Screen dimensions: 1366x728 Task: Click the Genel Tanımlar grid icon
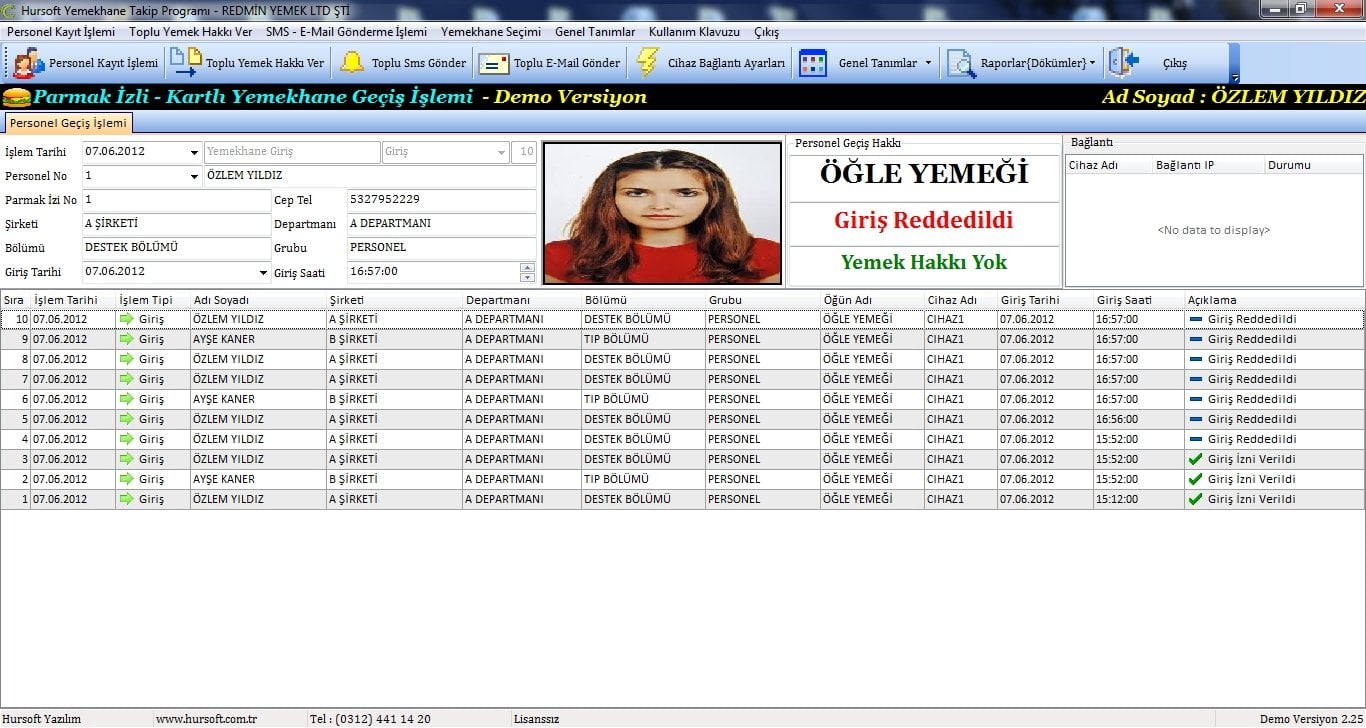(x=813, y=62)
